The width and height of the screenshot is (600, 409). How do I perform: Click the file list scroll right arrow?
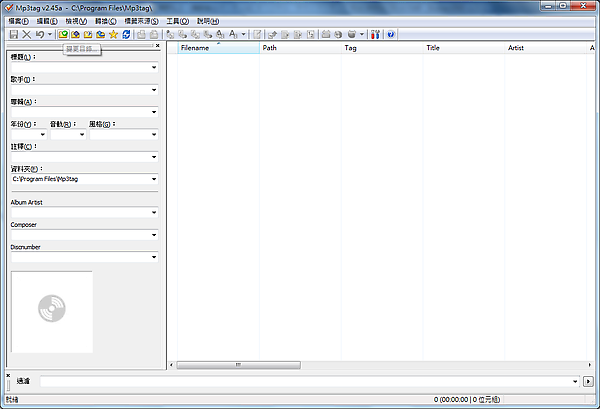pos(590,365)
